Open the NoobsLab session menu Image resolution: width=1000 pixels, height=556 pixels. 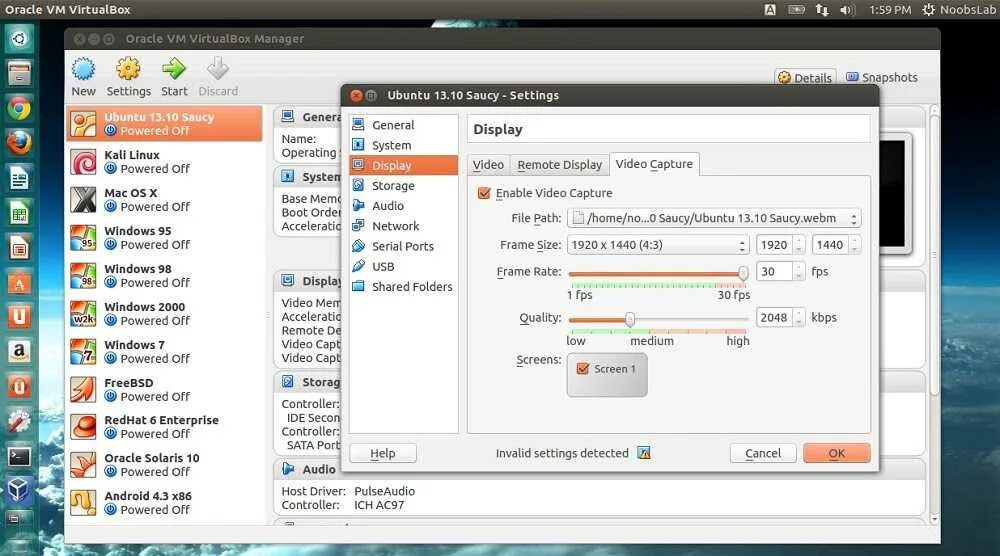(959, 10)
